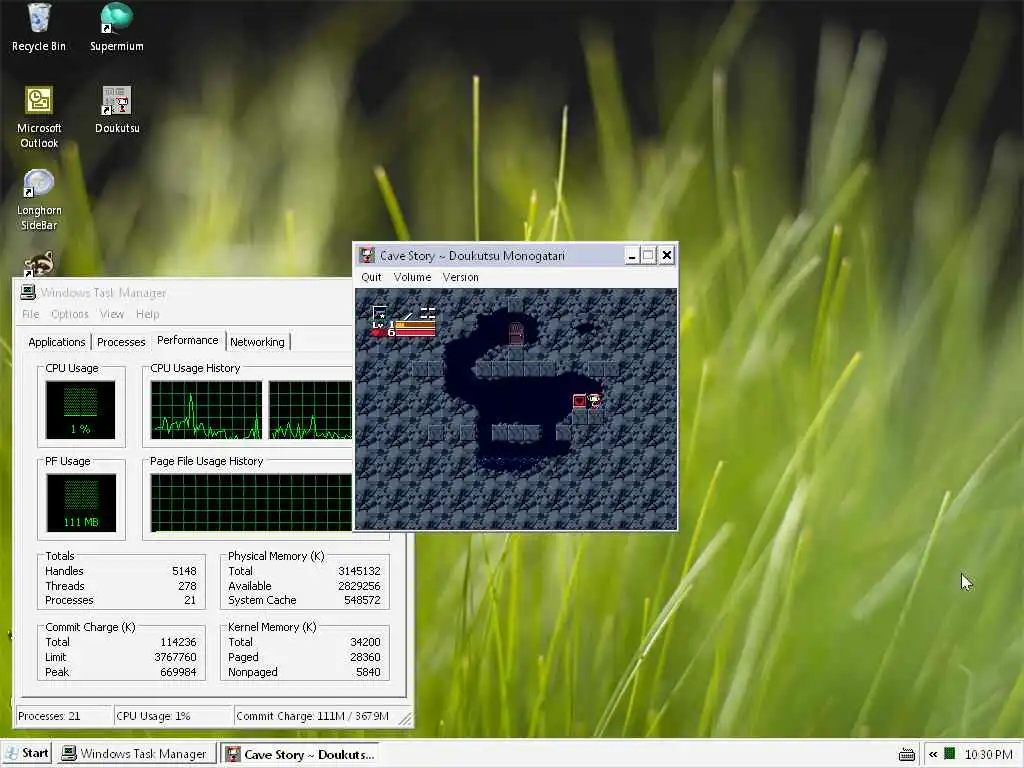The height and width of the screenshot is (768, 1024).
Task: Click Commit Charge Limit 3767760
Action: (x=175, y=657)
